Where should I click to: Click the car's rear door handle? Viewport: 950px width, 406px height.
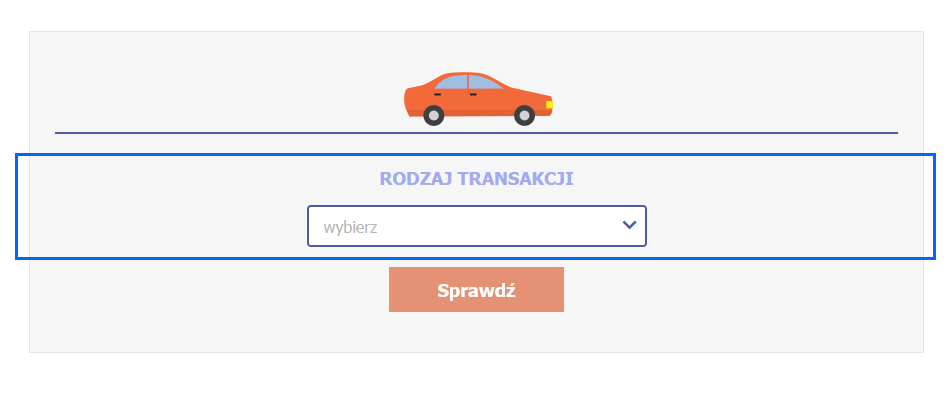point(437,95)
